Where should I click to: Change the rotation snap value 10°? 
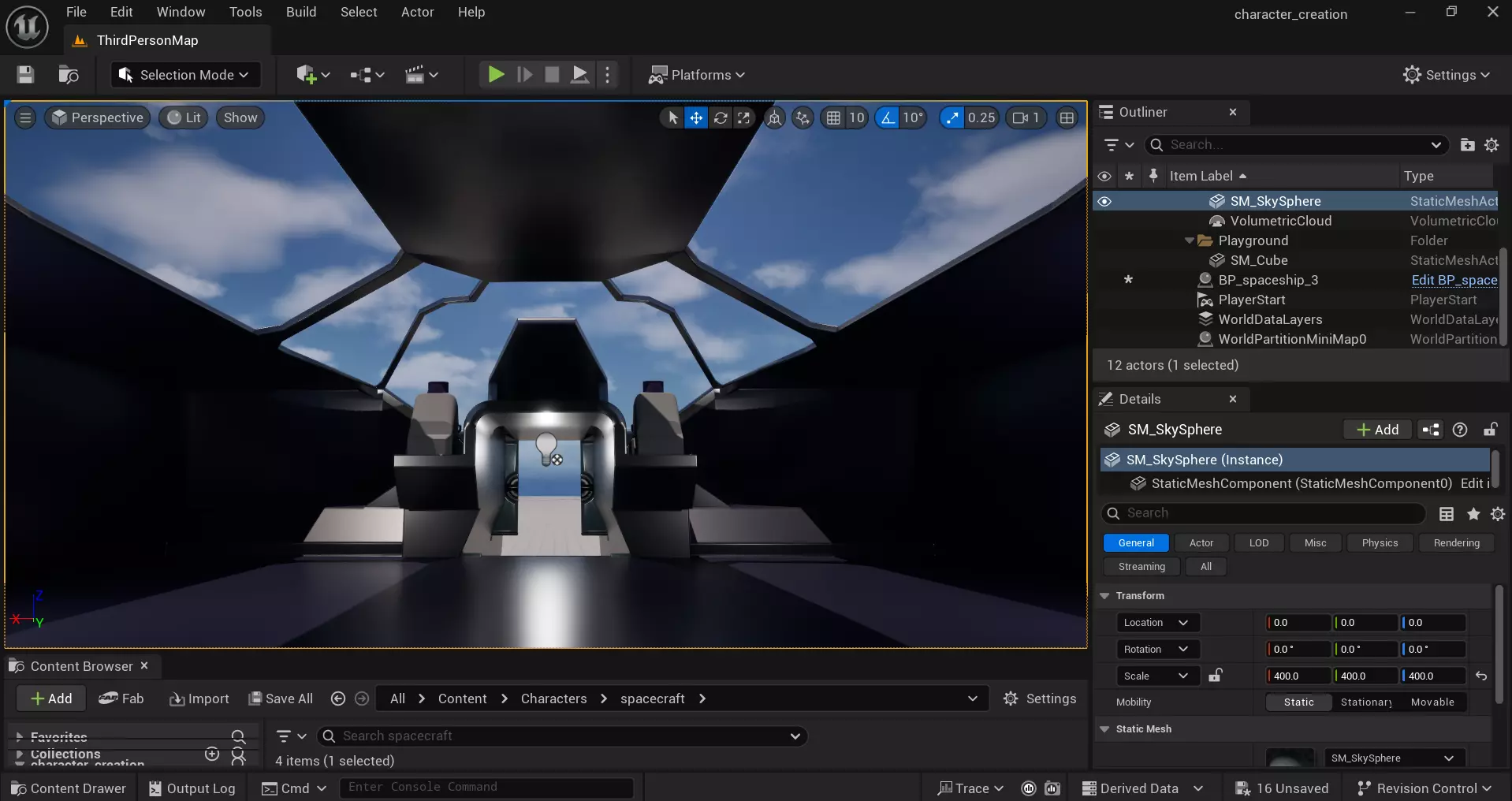[x=913, y=117]
